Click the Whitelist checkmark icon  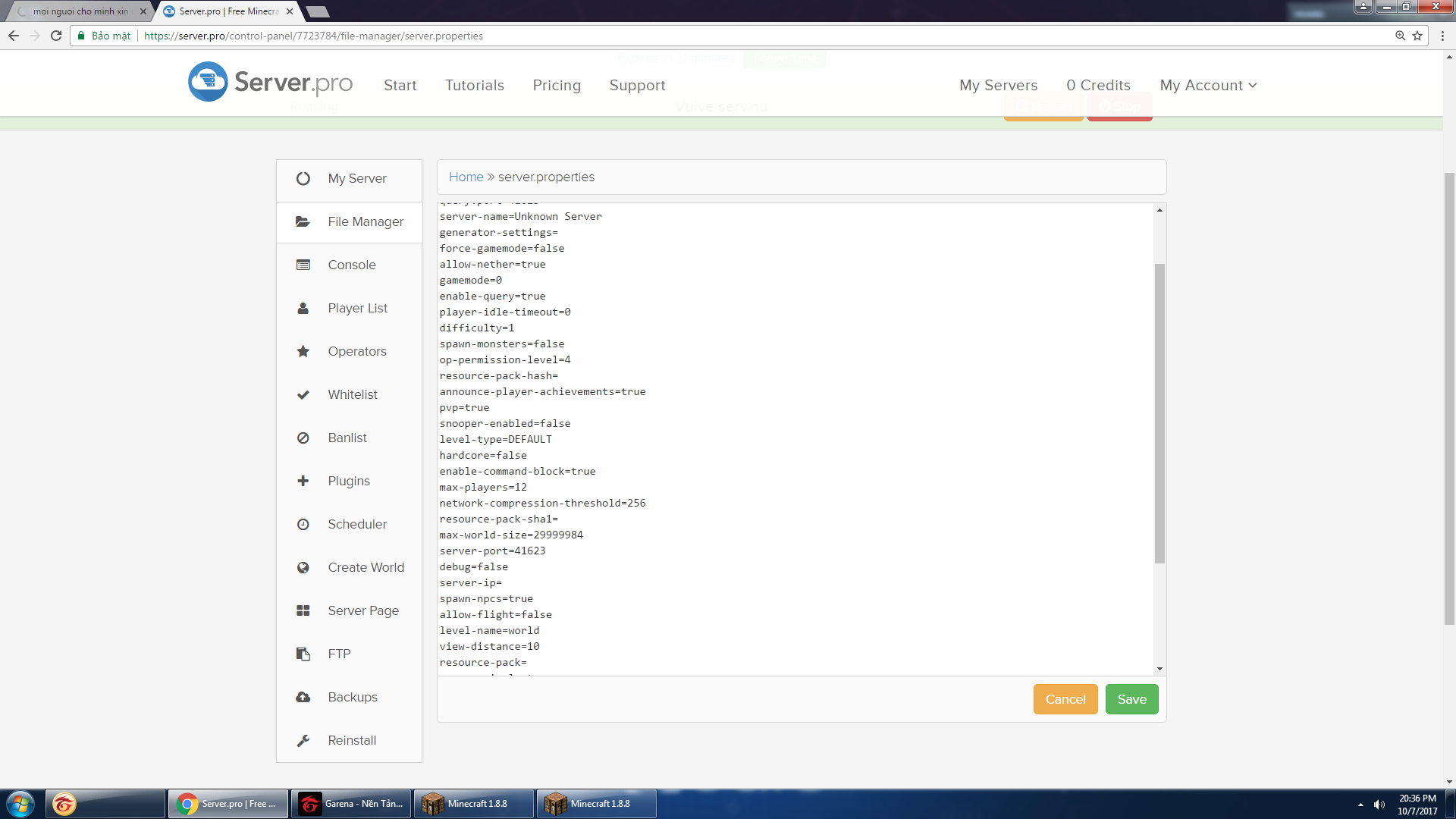click(x=303, y=394)
